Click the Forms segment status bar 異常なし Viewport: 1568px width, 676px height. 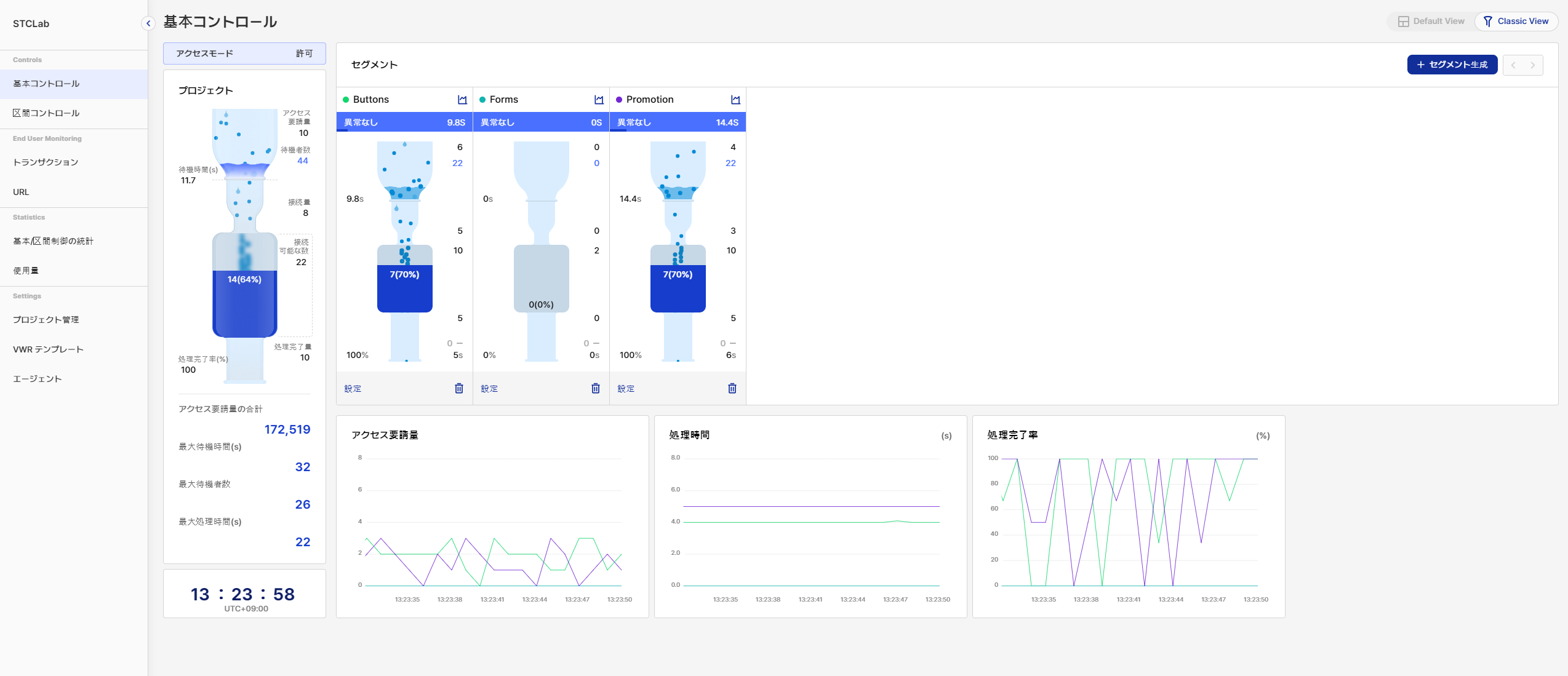pos(541,122)
